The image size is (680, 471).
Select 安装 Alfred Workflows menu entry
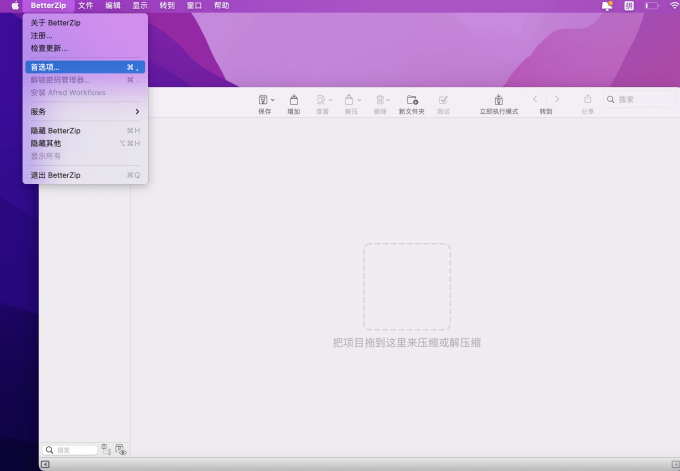85,92
